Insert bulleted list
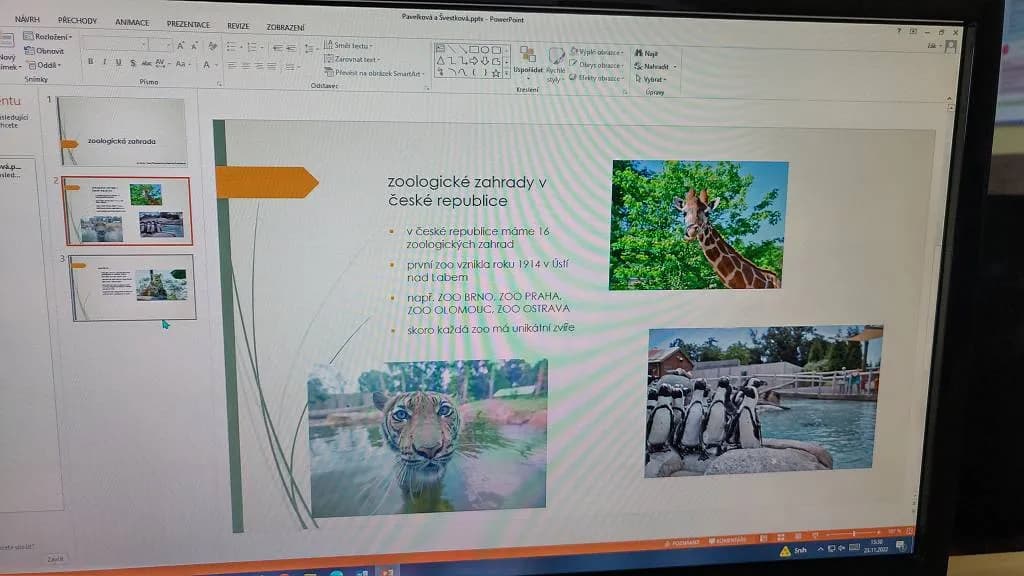1024x576 pixels. coord(233,47)
